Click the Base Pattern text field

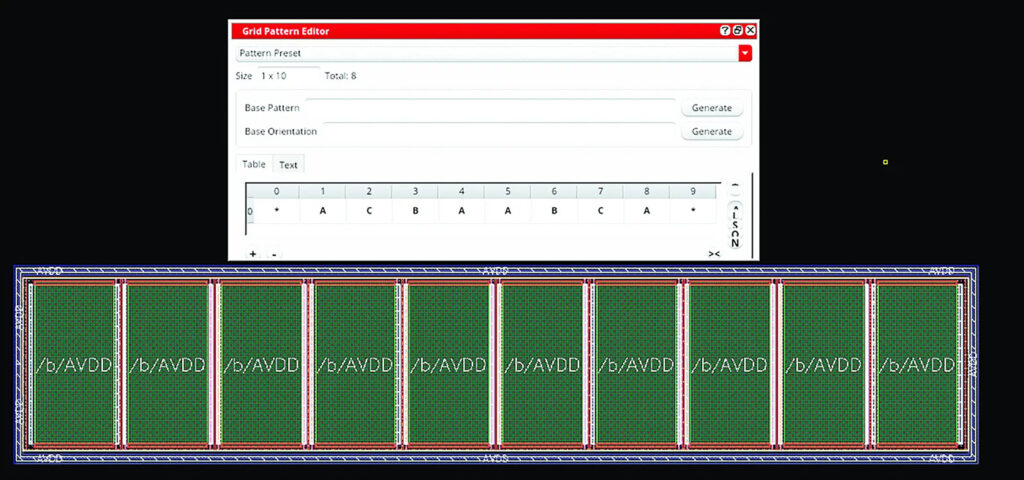coord(490,107)
